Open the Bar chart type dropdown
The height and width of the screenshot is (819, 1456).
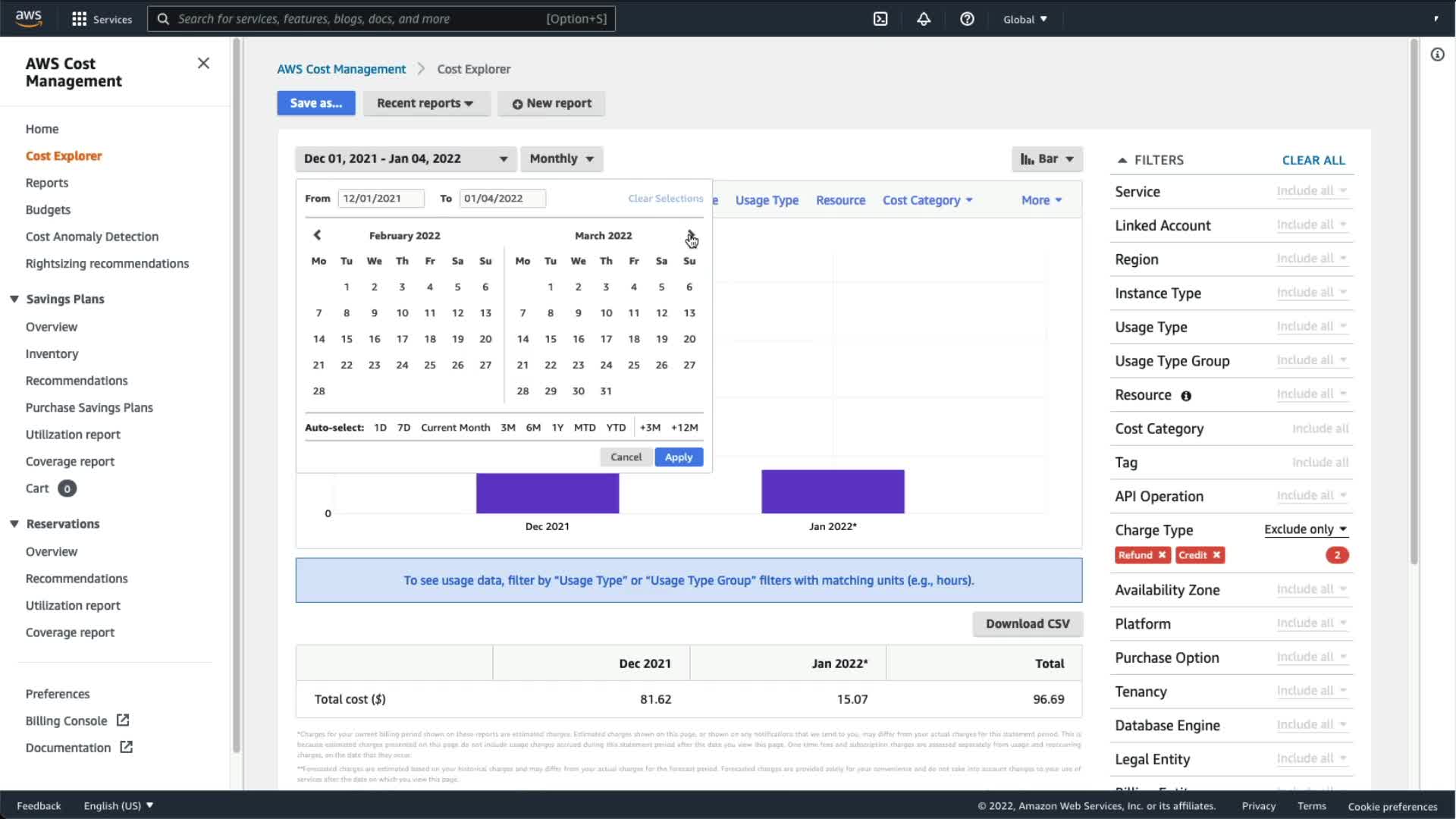(x=1046, y=158)
